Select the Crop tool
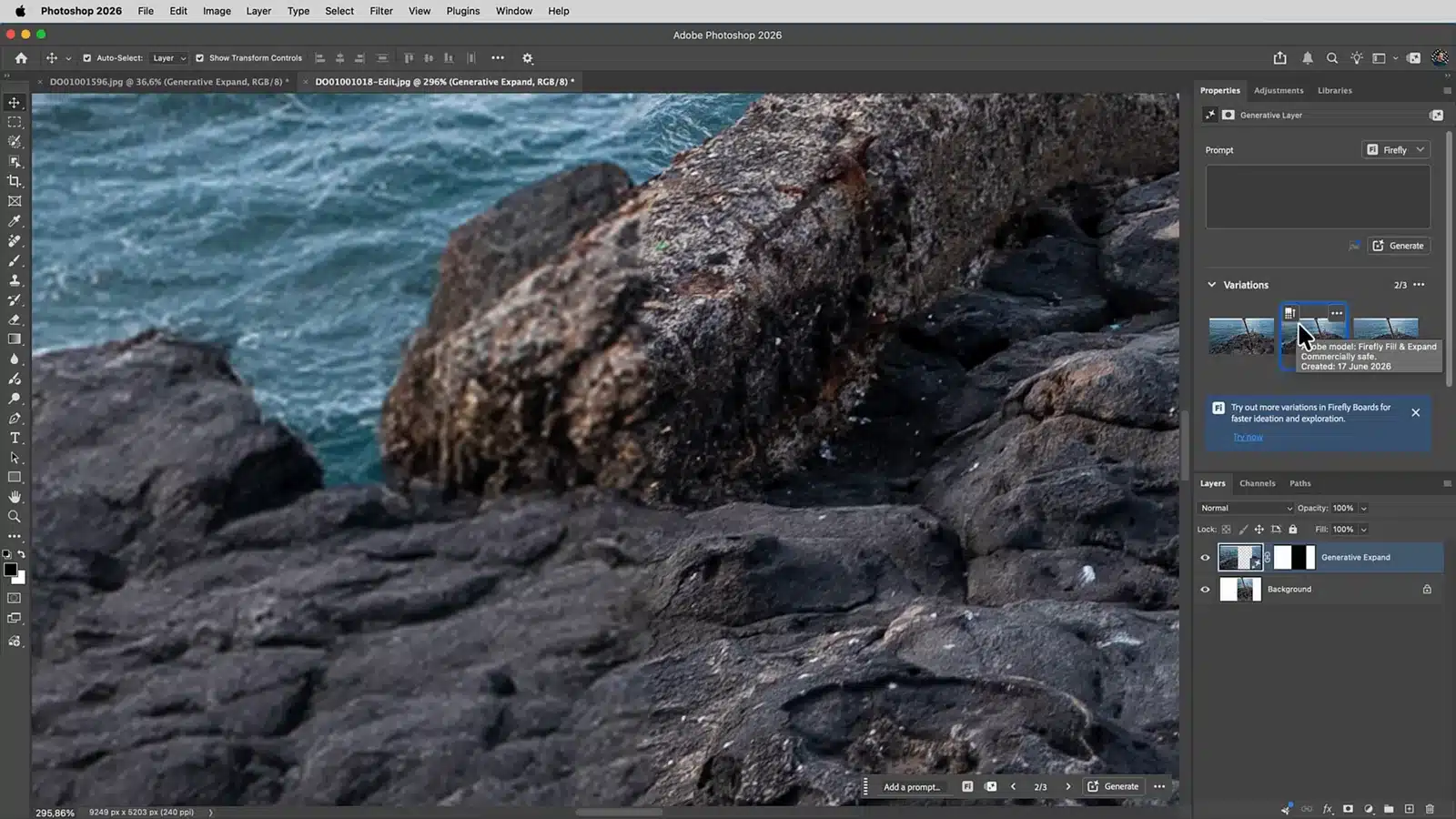 [15, 181]
